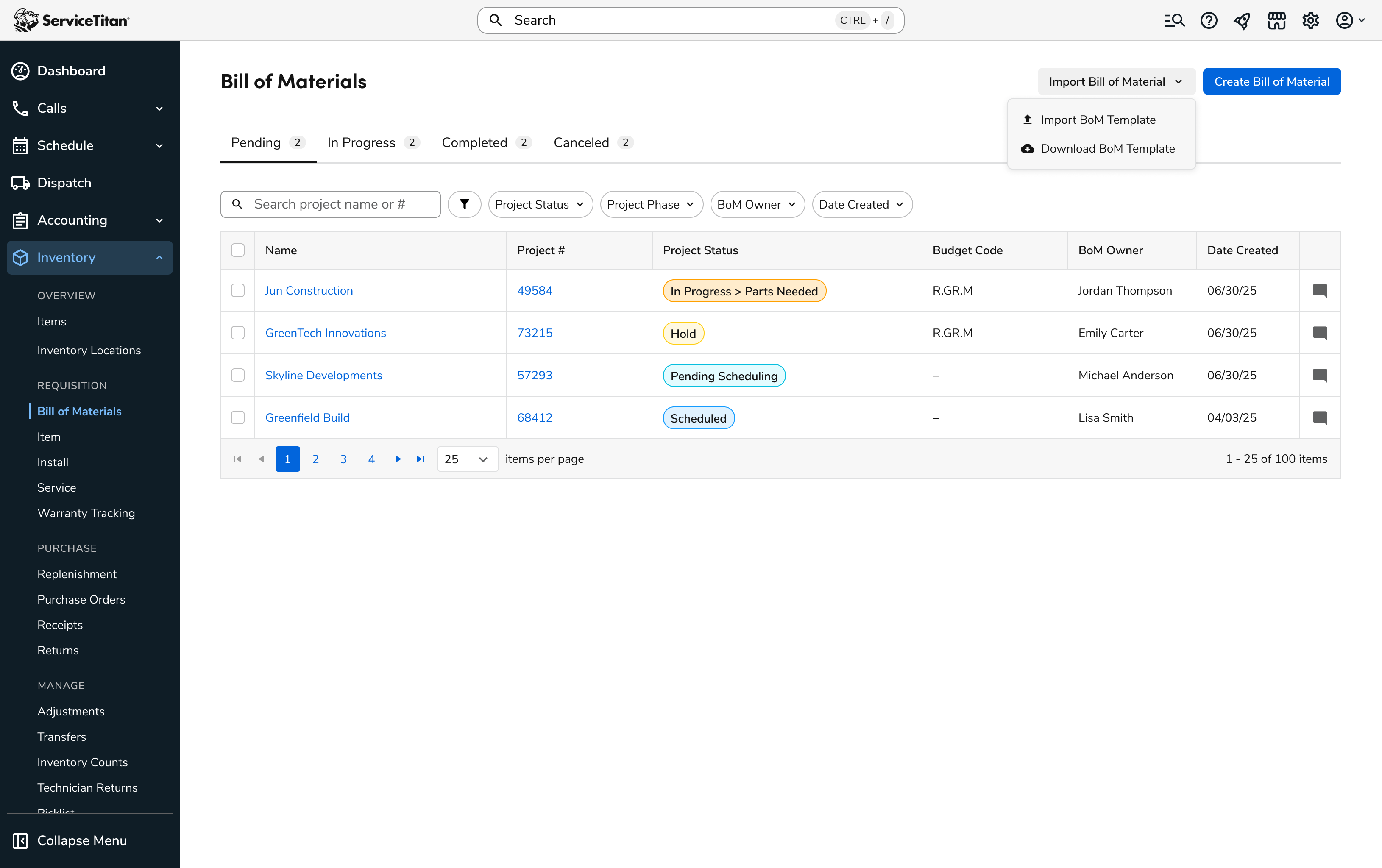The width and height of the screenshot is (1382, 868).
Task: Switch to the In Progress tab
Action: [x=361, y=142]
